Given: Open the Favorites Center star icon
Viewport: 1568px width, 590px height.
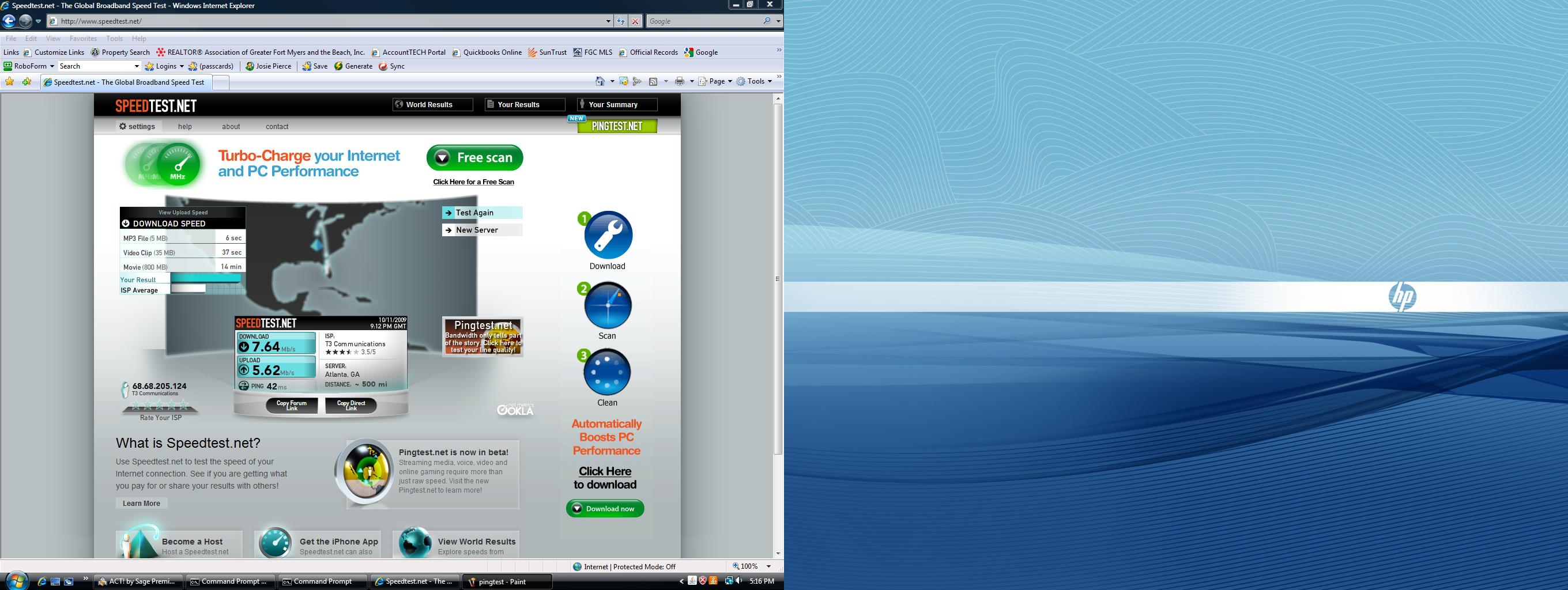Looking at the screenshot, I should (x=10, y=81).
